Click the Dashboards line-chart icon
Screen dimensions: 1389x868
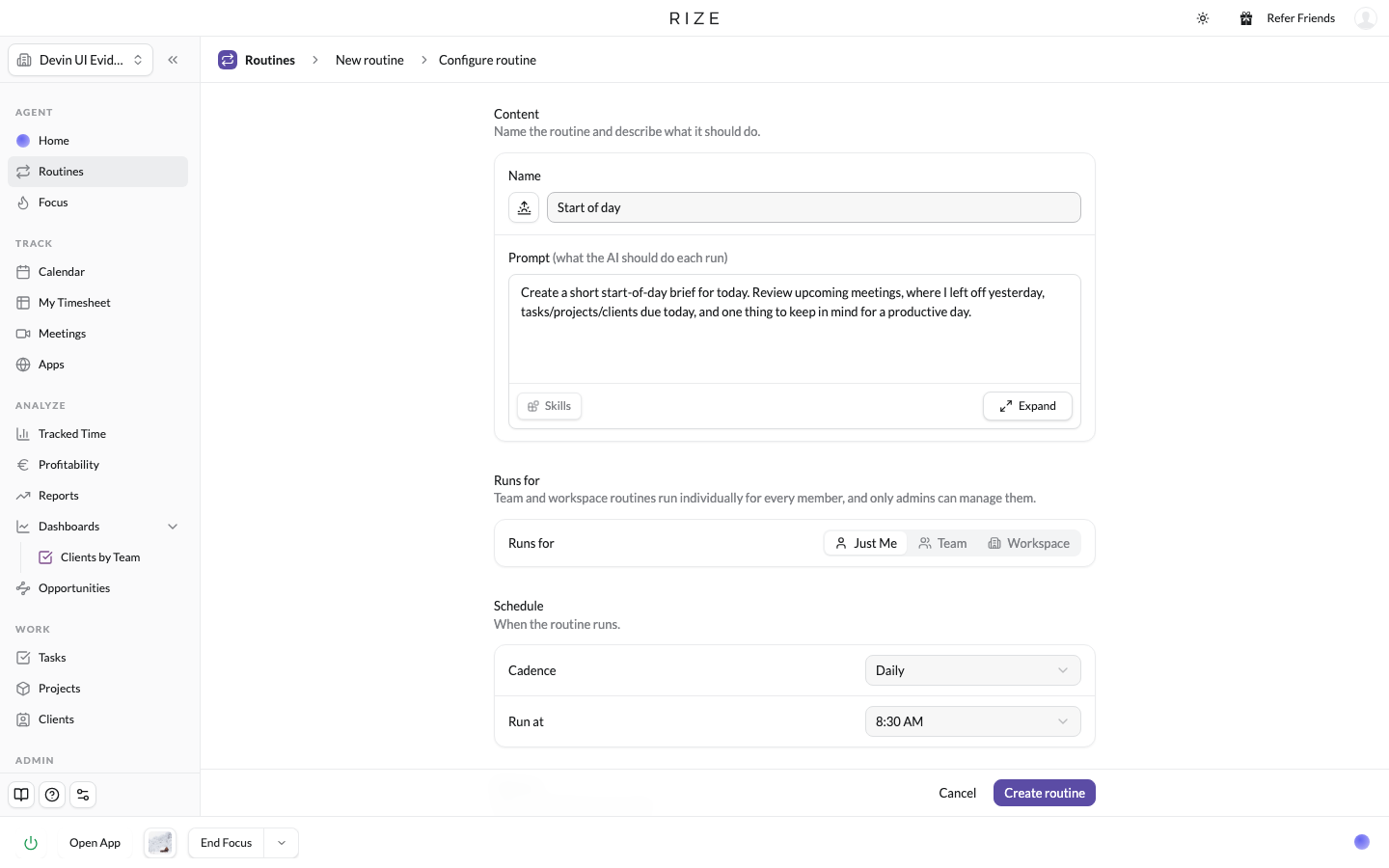(x=23, y=527)
